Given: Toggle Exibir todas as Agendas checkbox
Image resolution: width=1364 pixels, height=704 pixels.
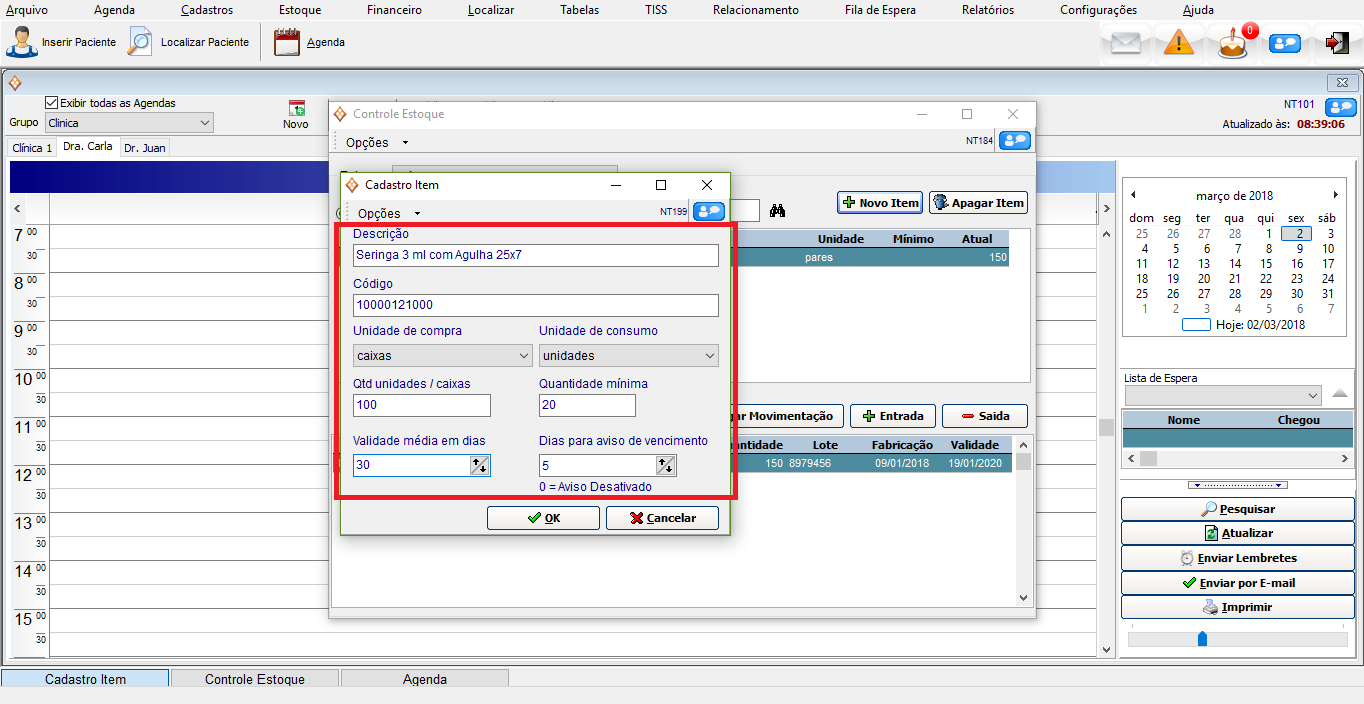Looking at the screenshot, I should pos(52,103).
